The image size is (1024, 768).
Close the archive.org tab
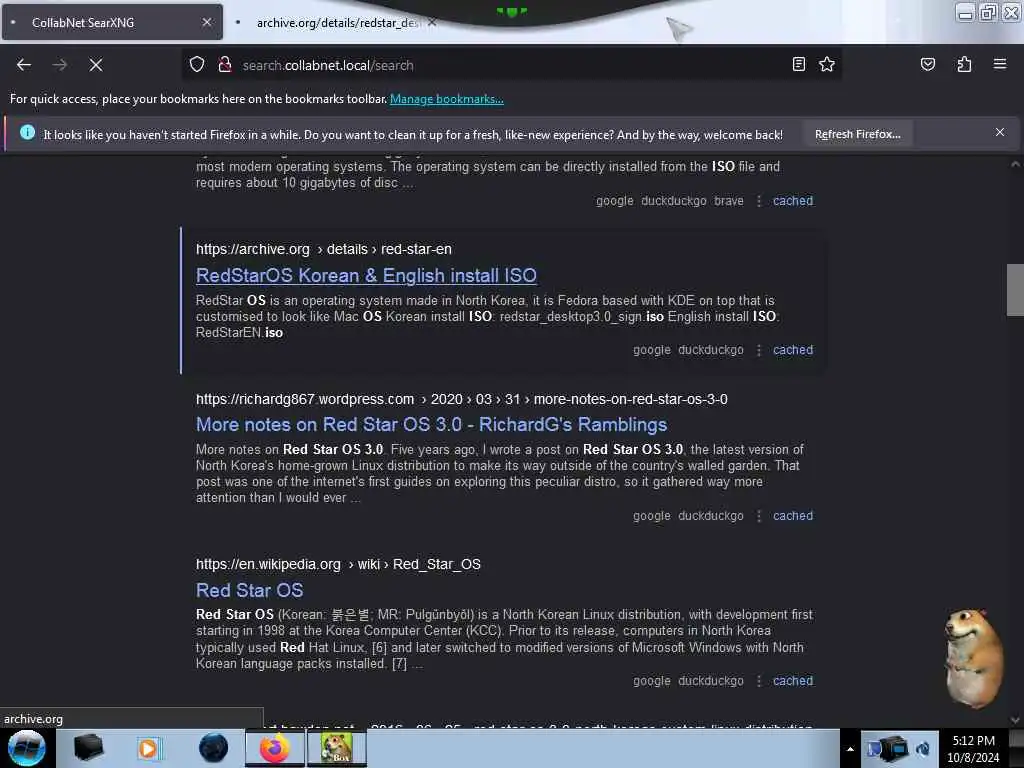click(432, 23)
